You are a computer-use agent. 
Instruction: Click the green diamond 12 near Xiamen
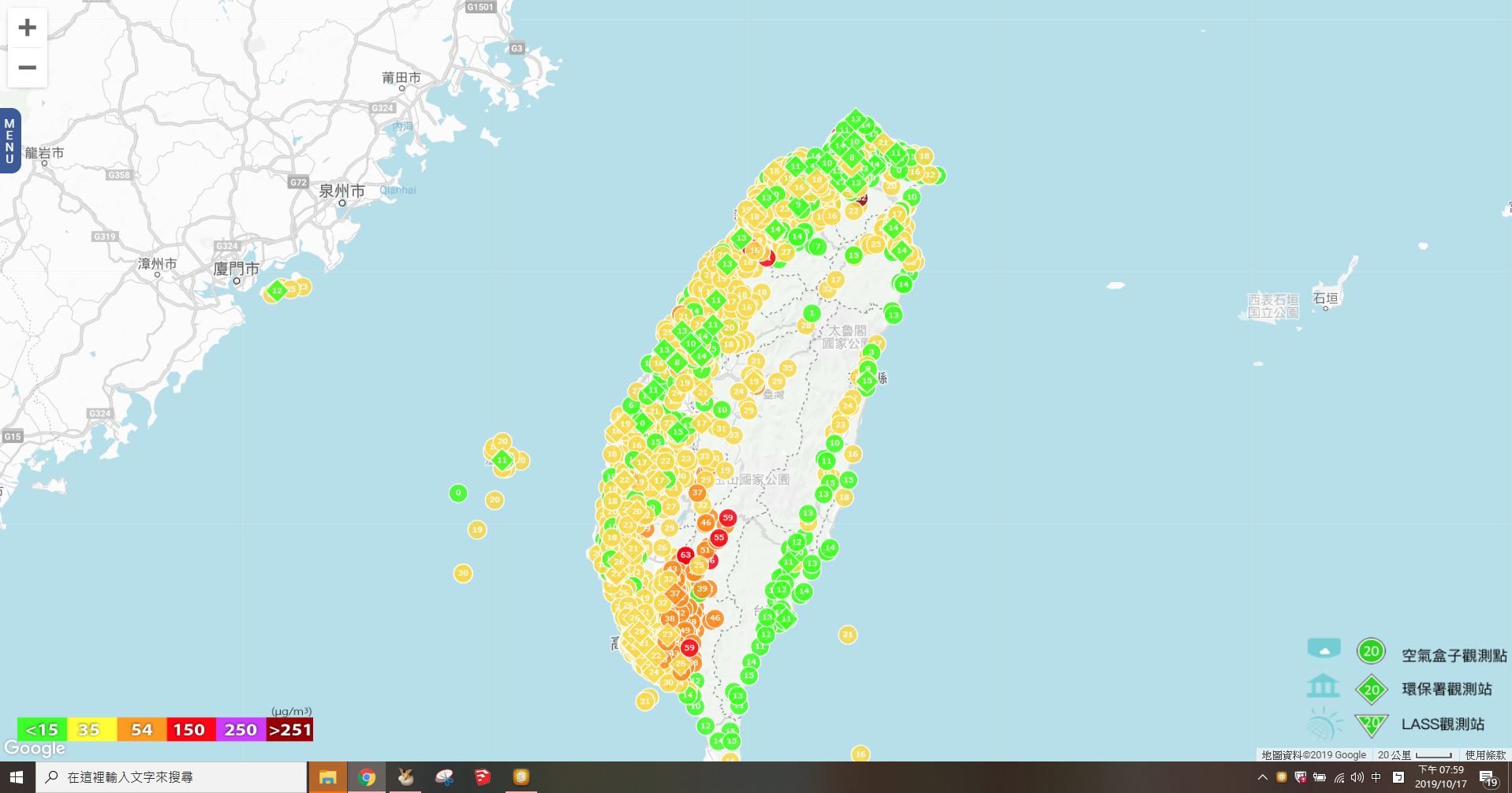pyautogui.click(x=276, y=291)
